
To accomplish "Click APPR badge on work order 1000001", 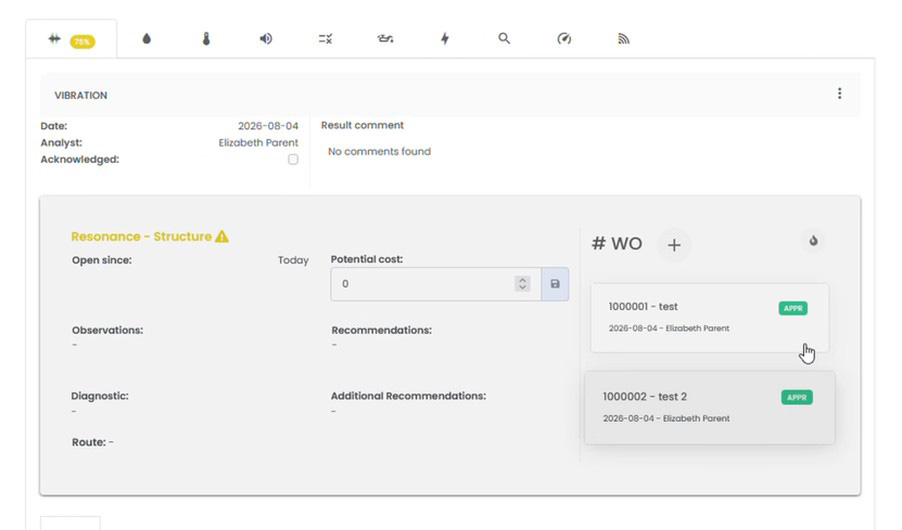I will pos(793,308).
